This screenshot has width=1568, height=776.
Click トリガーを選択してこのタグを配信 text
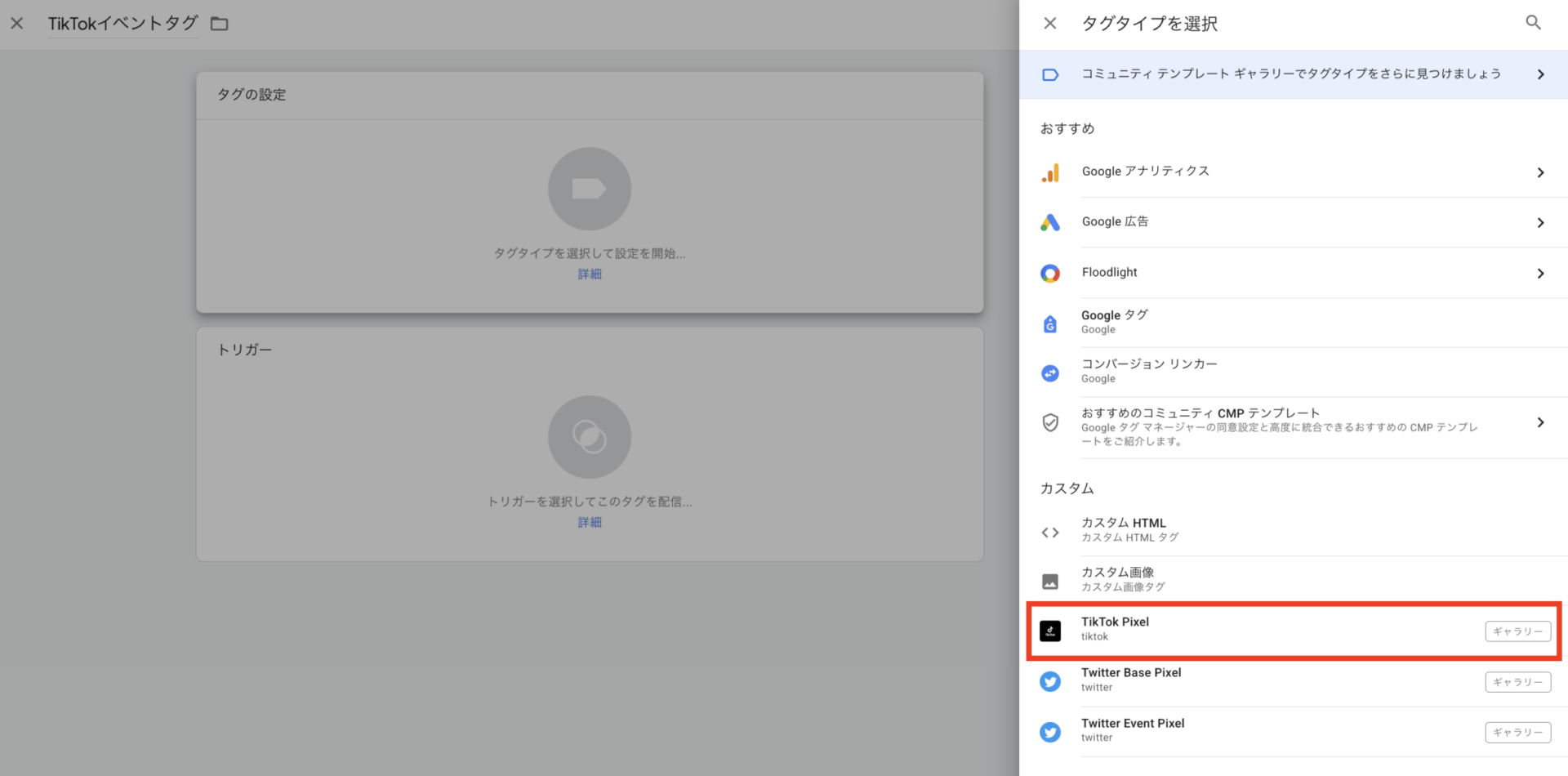point(590,502)
